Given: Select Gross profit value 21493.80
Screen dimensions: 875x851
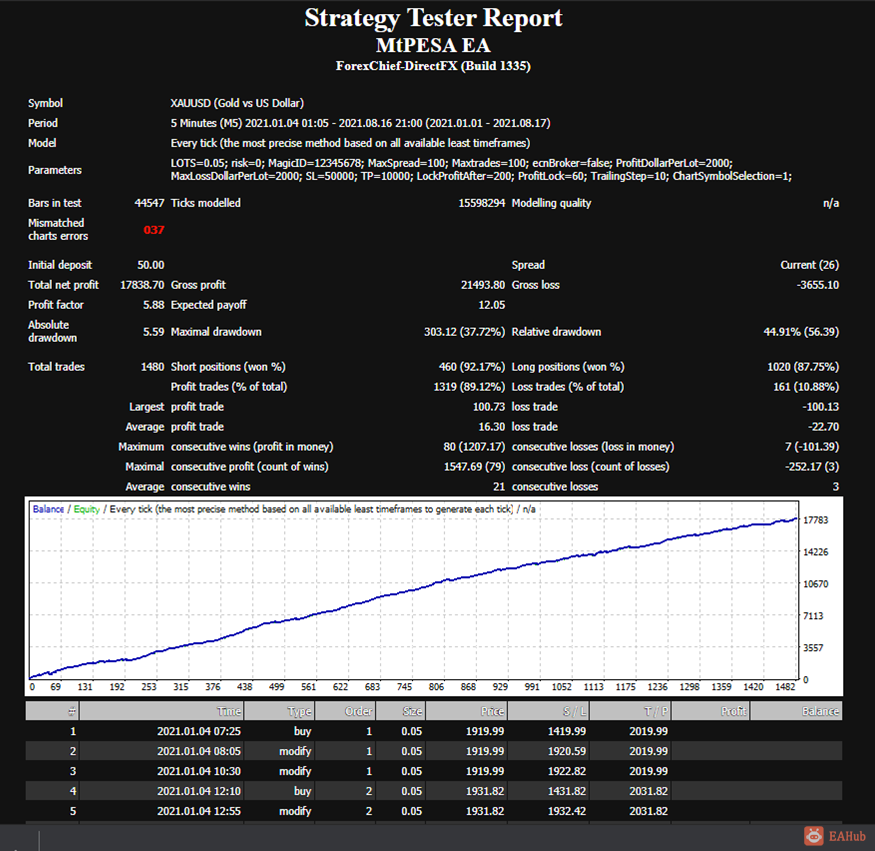Looking at the screenshot, I should [x=483, y=285].
